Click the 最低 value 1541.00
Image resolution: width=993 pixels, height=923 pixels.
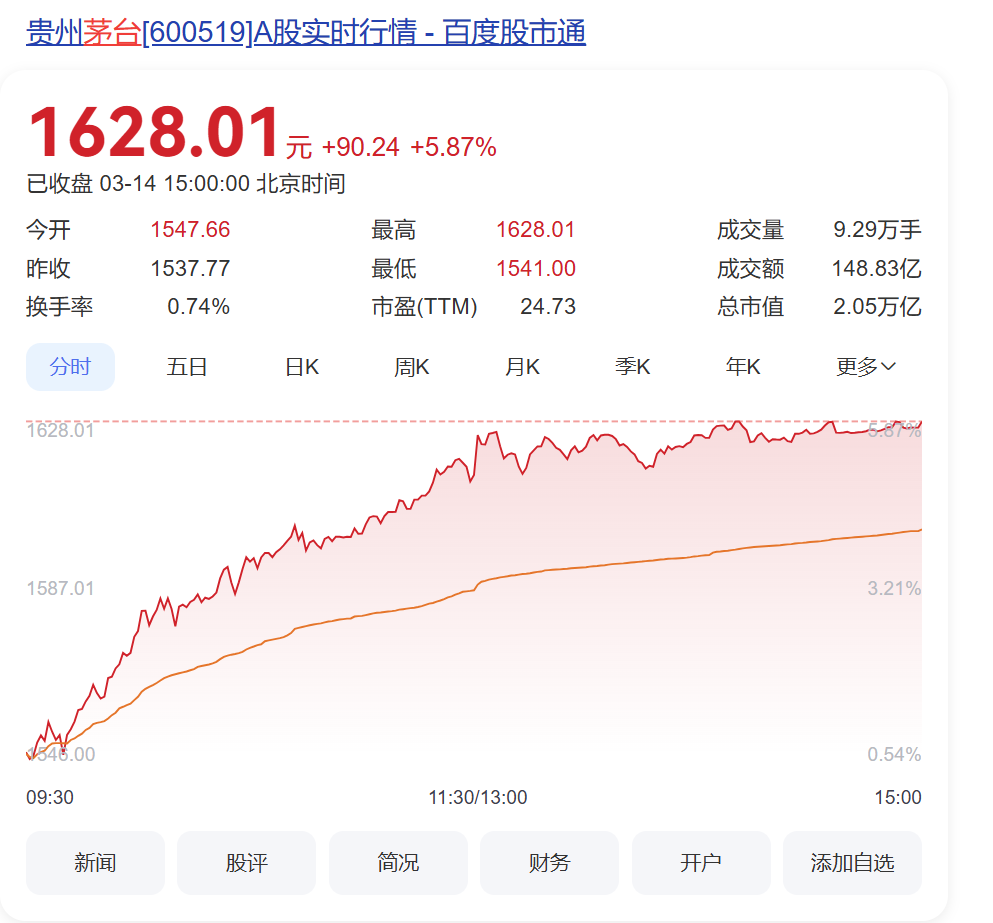[x=536, y=268]
